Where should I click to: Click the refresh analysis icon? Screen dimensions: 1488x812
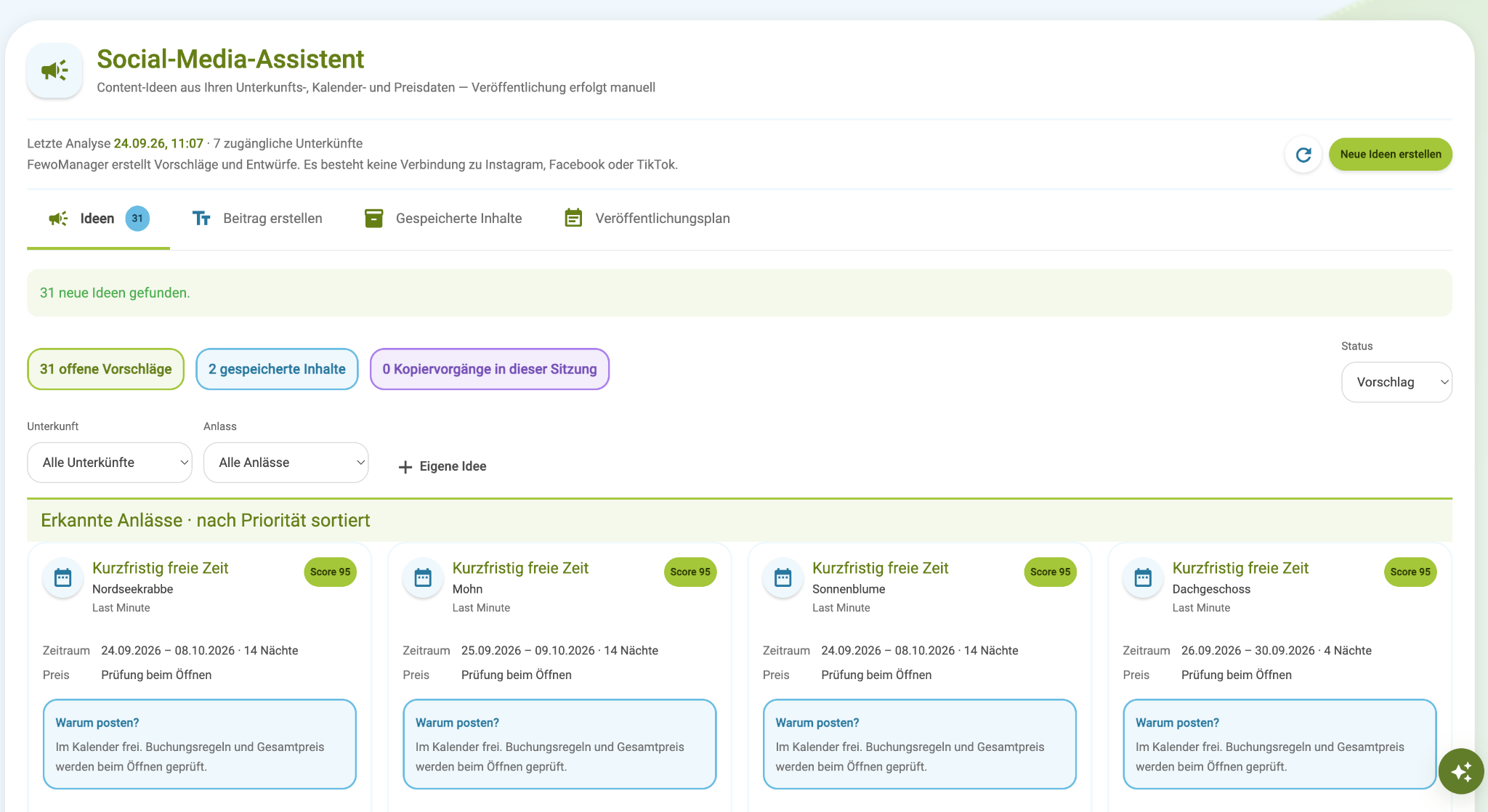coord(1303,155)
